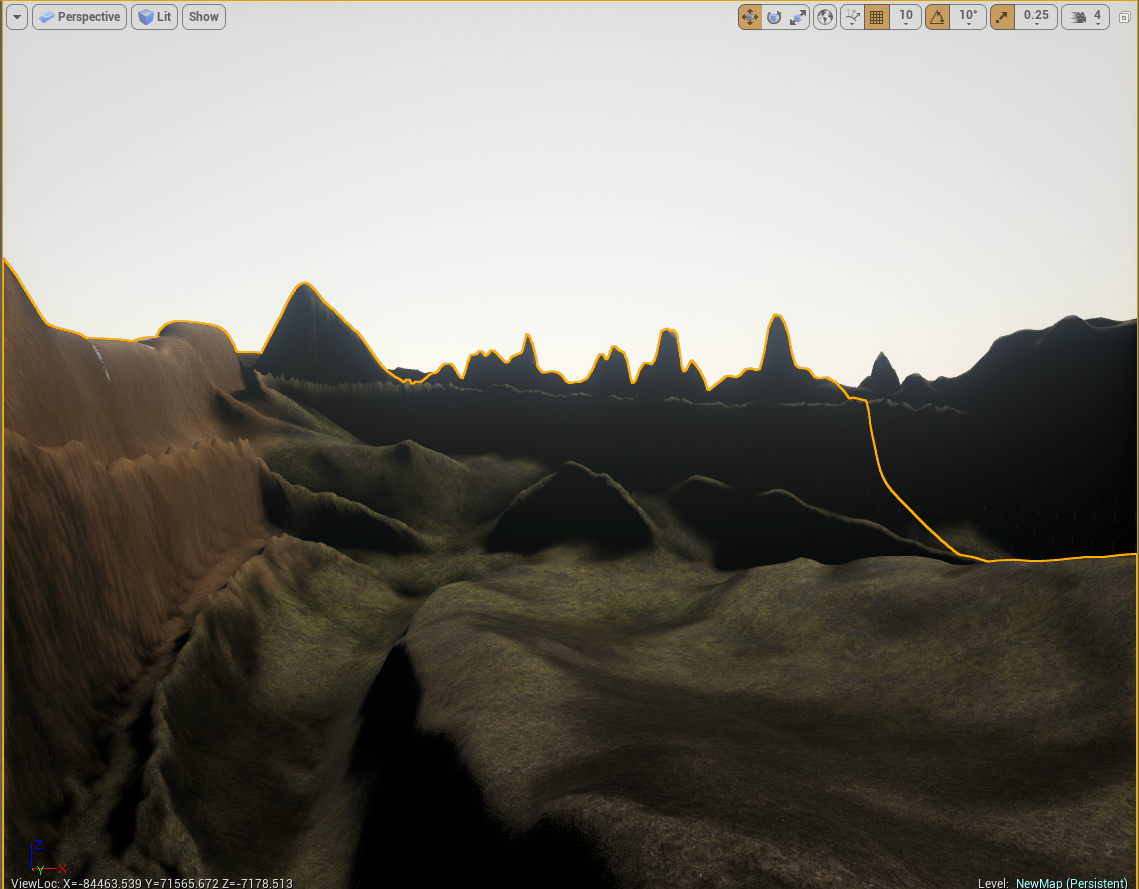The height and width of the screenshot is (889, 1139).
Task: Open grid snap size value 10 dropdown
Action: point(906,17)
